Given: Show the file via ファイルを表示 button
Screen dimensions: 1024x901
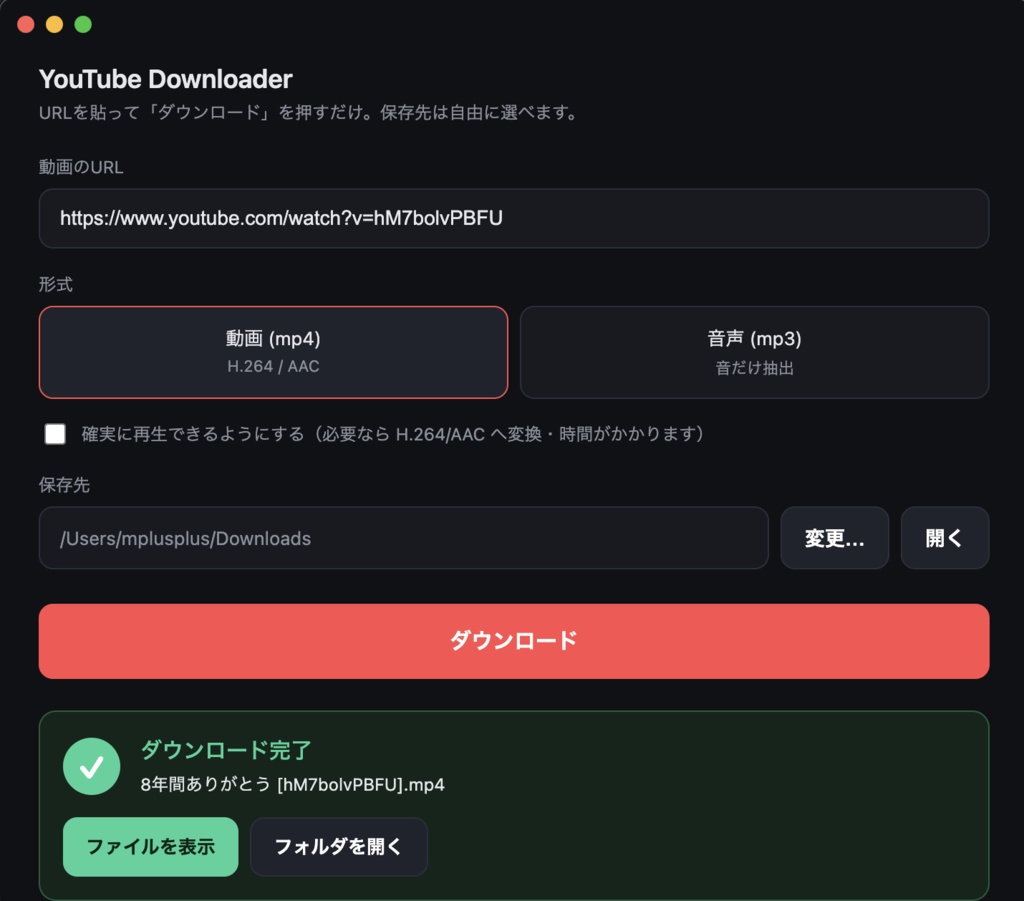Looking at the screenshot, I should pyautogui.click(x=151, y=847).
